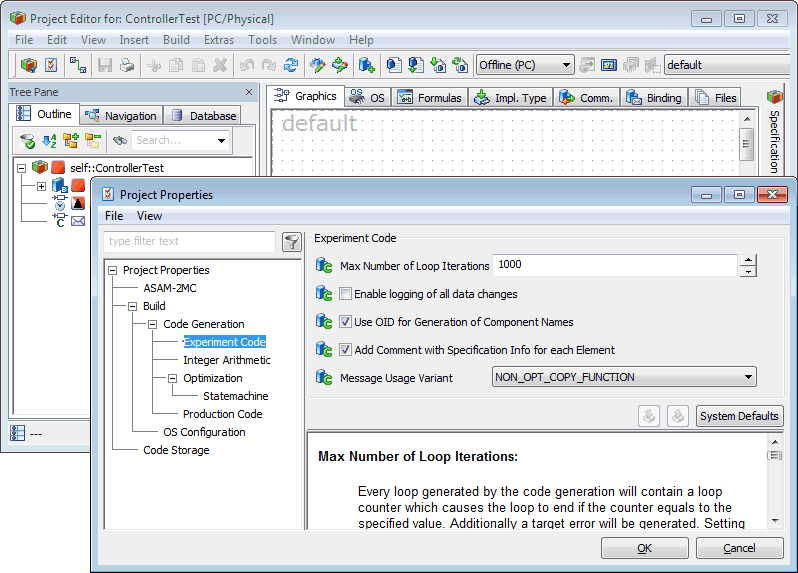
Task: Click the colorful cube icon in the main toolbar
Action: [x=29, y=65]
